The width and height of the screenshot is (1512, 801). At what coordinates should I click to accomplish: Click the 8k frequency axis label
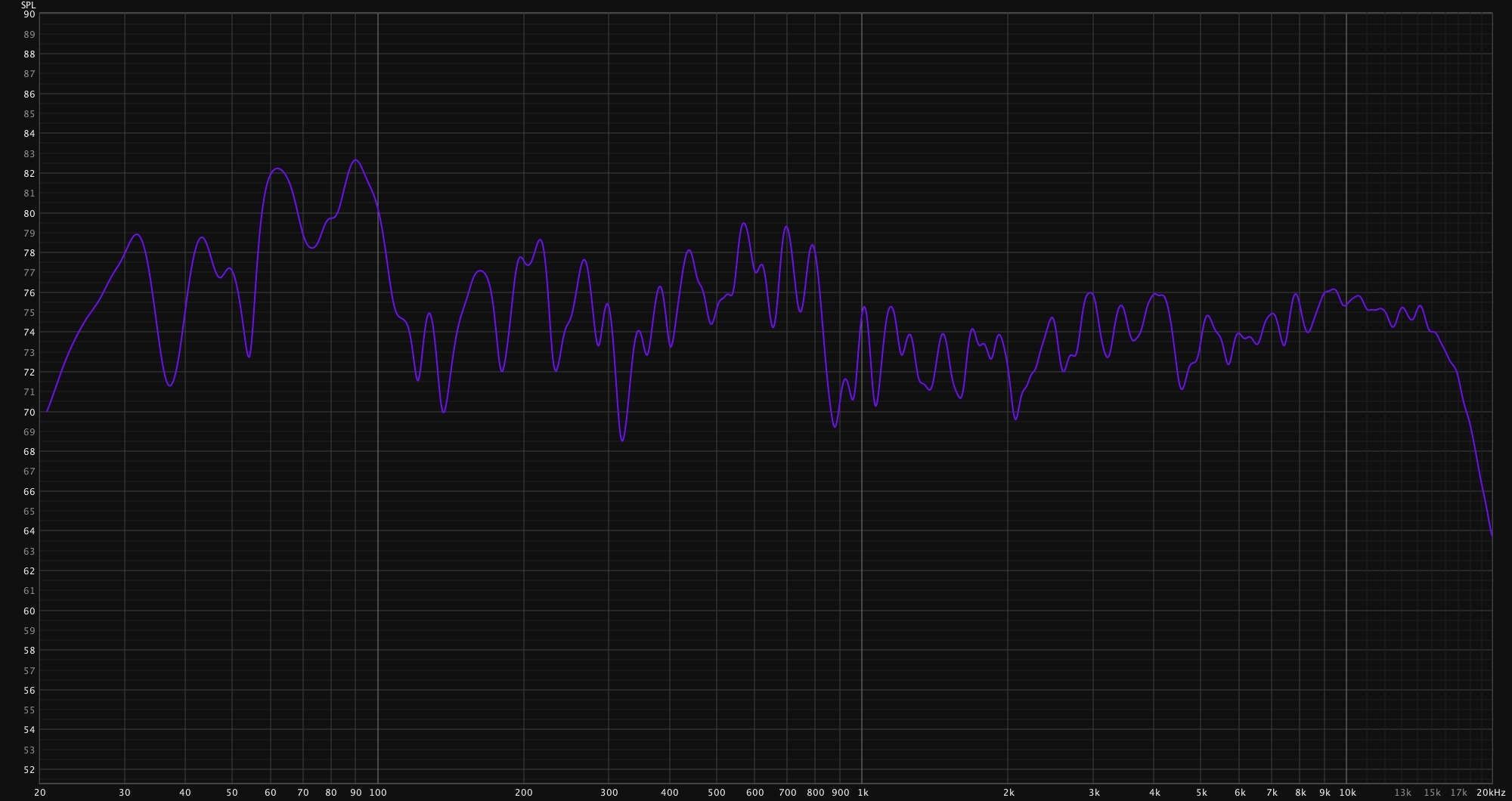coord(1300,793)
